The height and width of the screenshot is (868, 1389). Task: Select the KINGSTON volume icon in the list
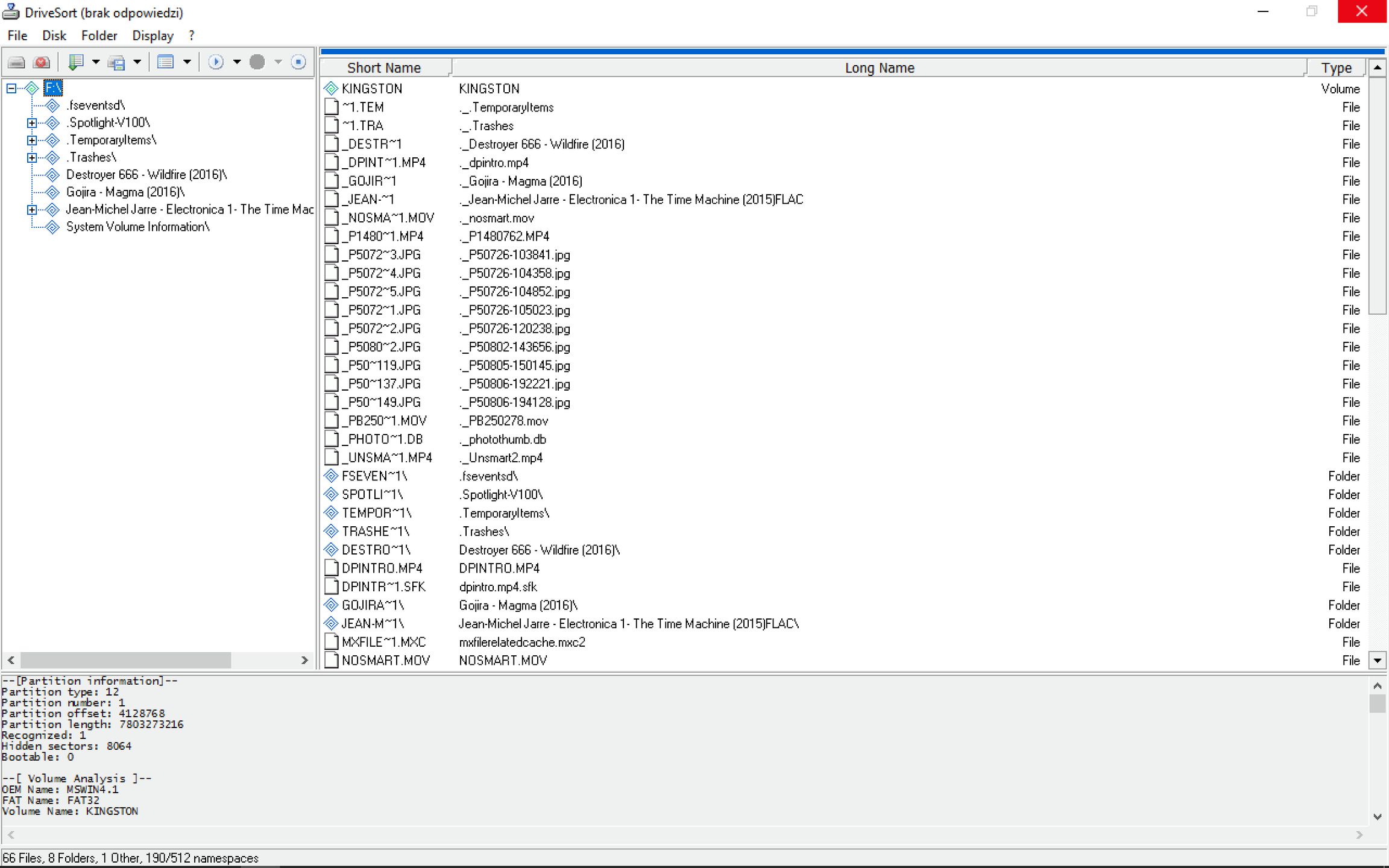[x=331, y=88]
